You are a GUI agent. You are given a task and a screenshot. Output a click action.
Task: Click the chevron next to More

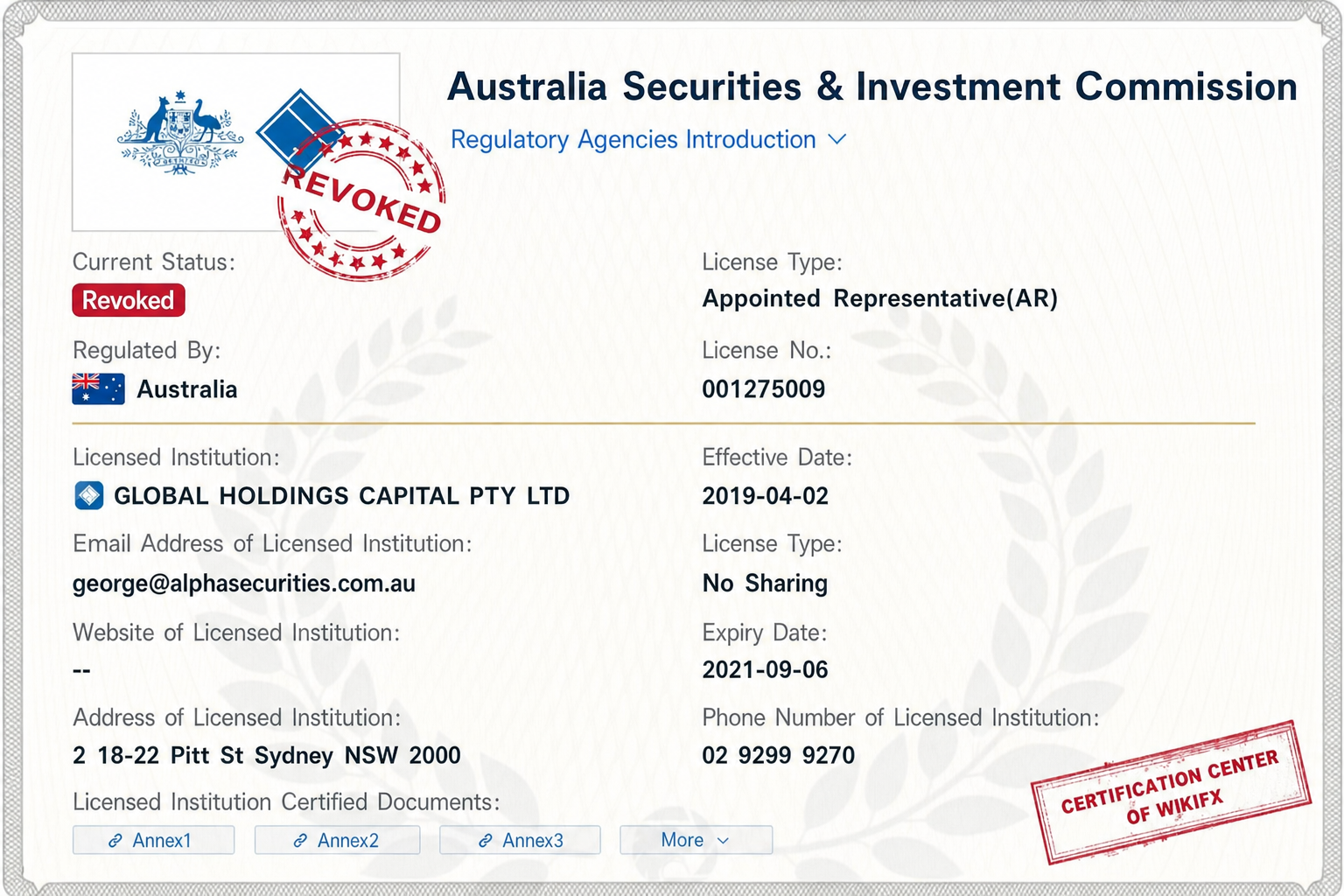tap(723, 840)
